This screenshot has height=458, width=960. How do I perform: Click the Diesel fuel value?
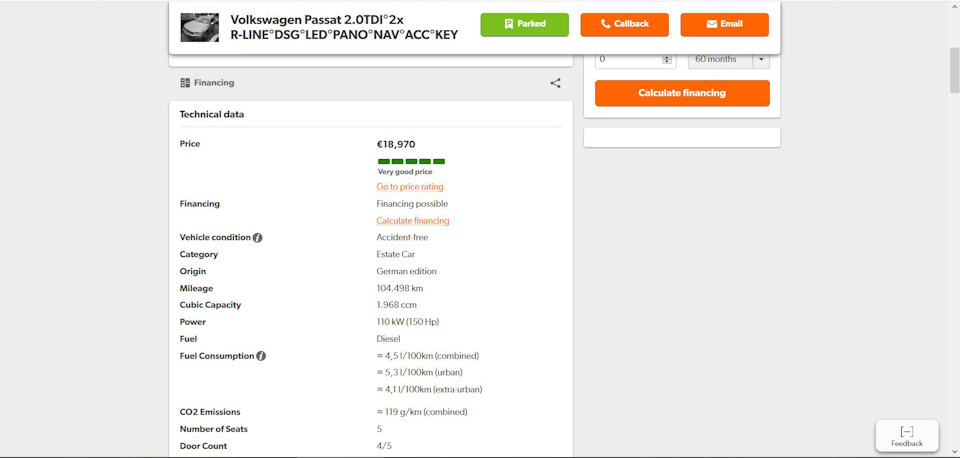(388, 339)
